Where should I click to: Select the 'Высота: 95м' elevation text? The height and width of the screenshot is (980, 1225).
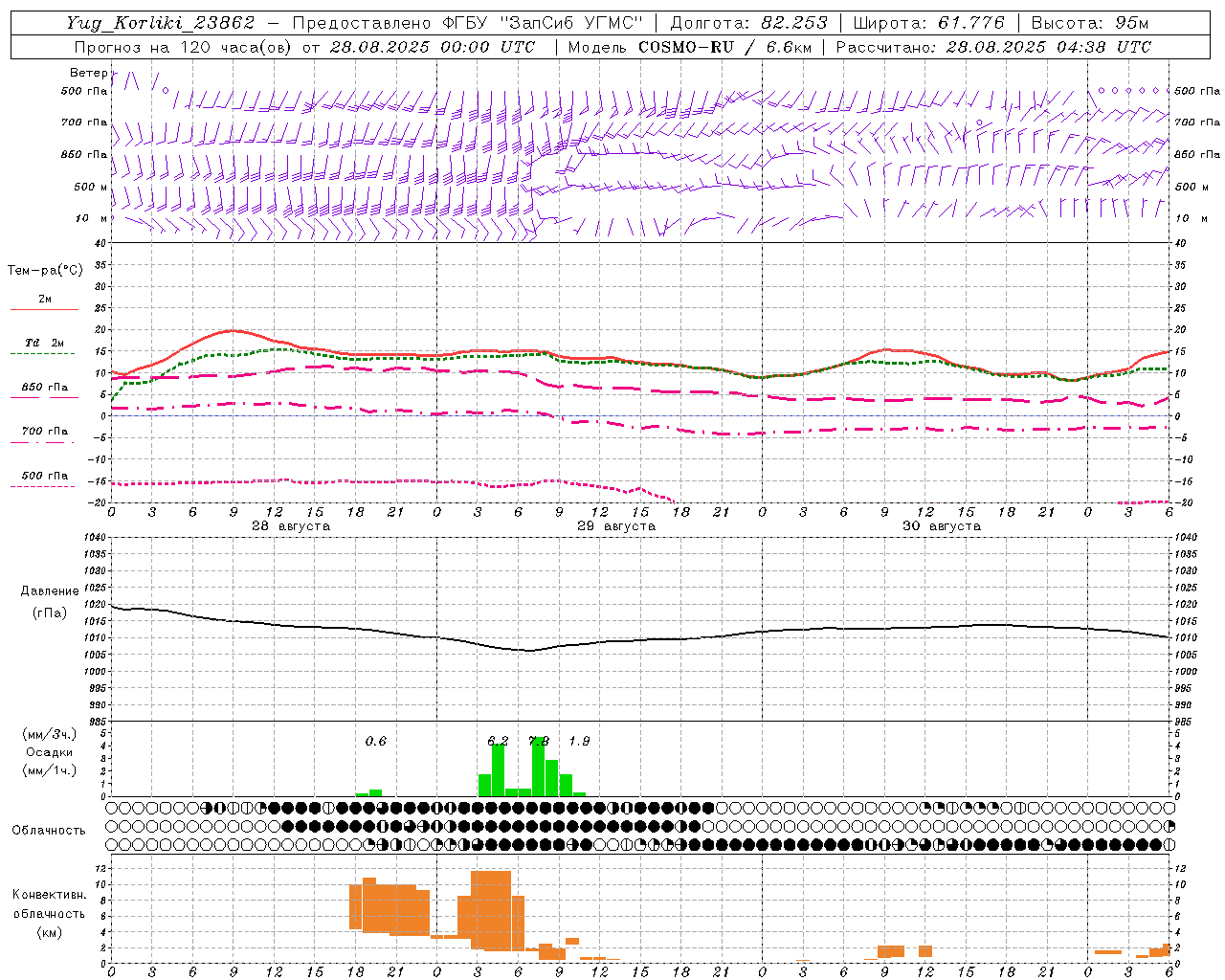tap(1090, 23)
